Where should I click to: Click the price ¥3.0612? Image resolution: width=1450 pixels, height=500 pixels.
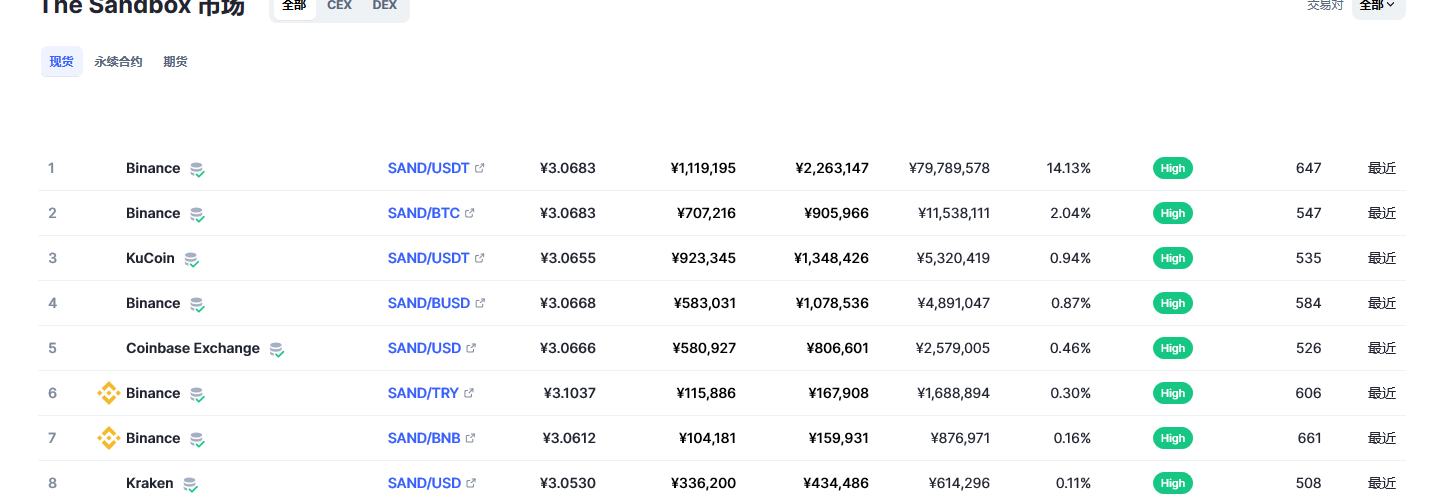coord(570,438)
